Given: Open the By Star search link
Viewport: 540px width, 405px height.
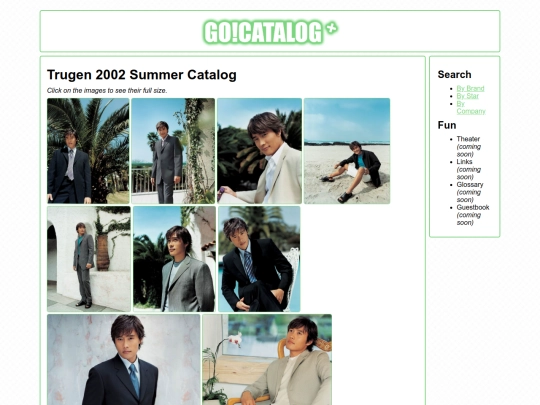Looking at the screenshot, I should click(x=467, y=96).
